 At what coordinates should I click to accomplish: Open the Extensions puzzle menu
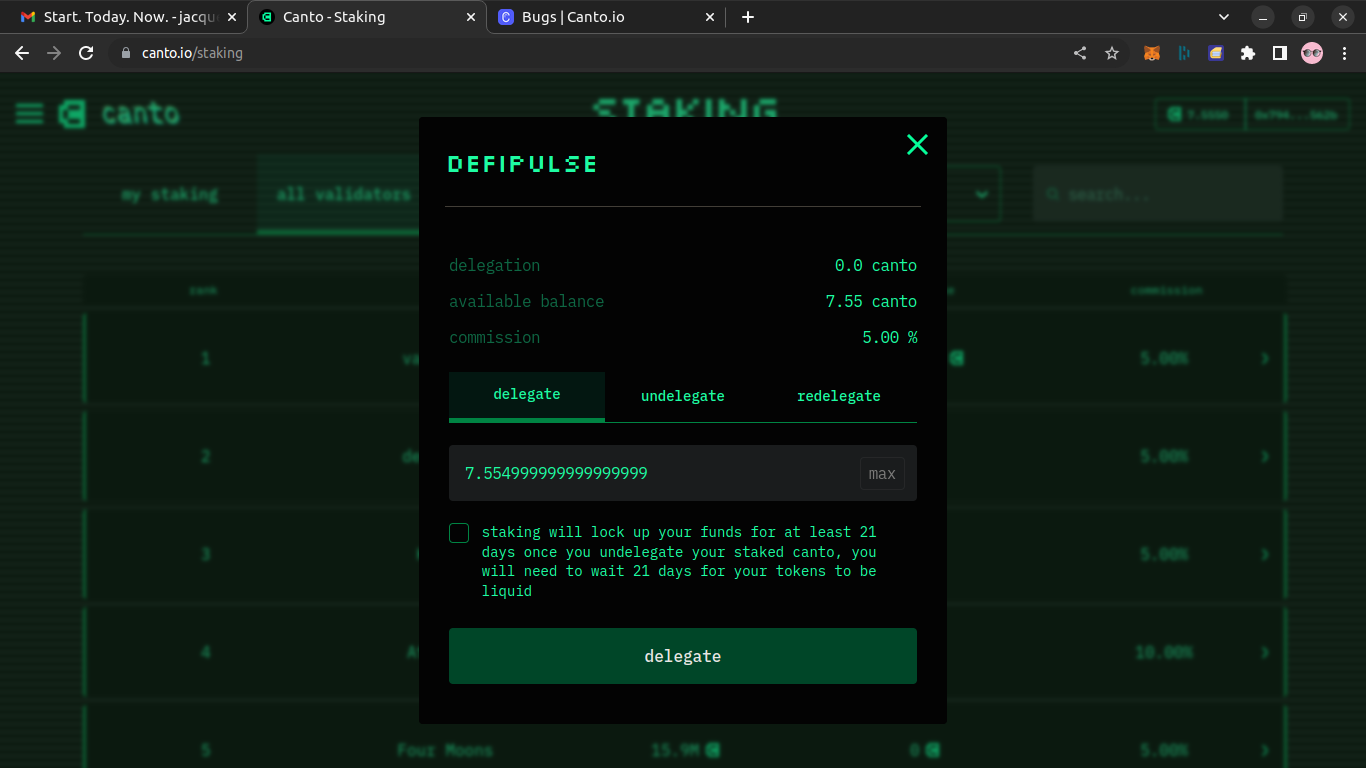(1248, 53)
